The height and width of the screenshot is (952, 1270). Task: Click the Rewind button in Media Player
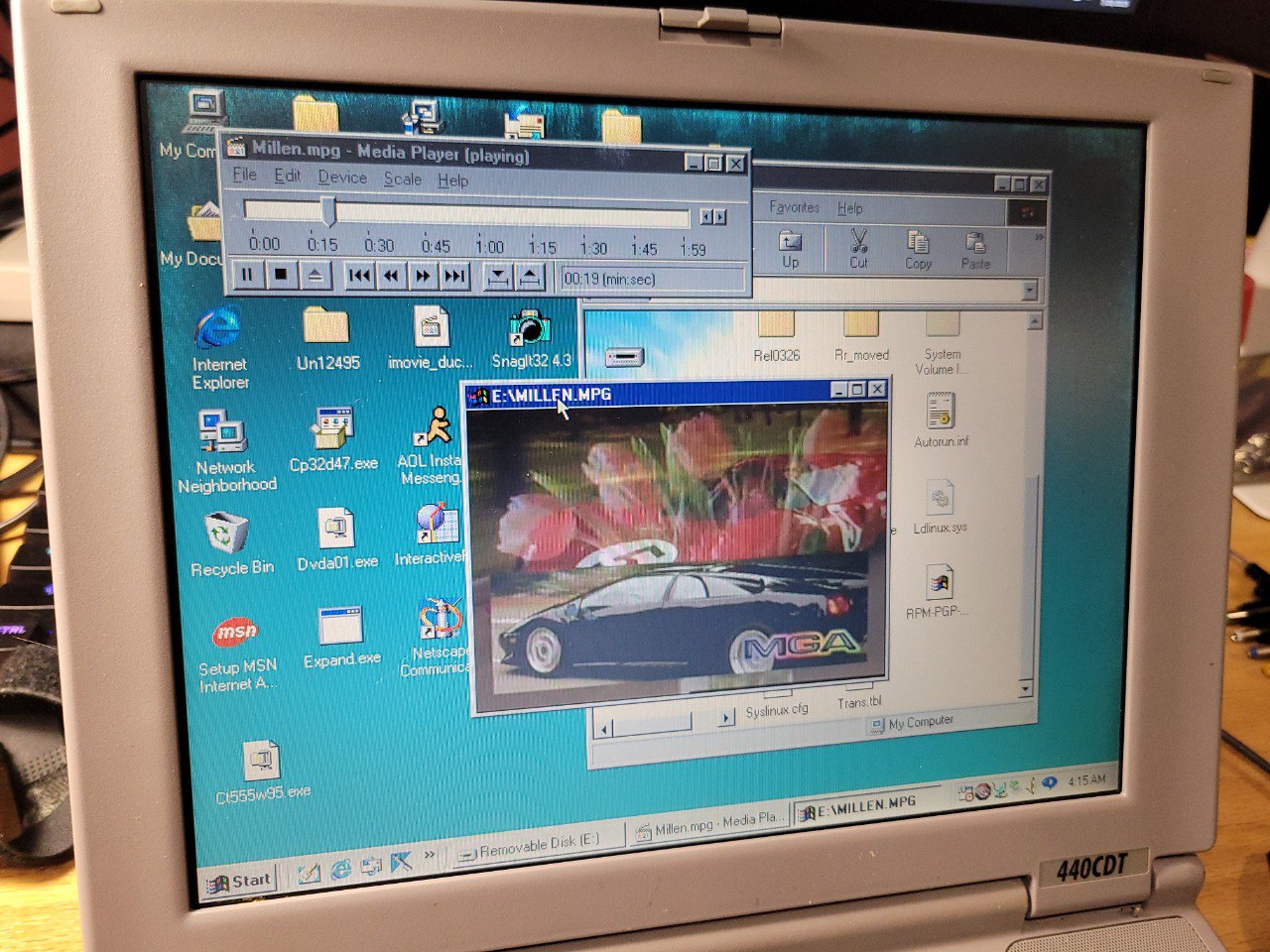coord(391,276)
